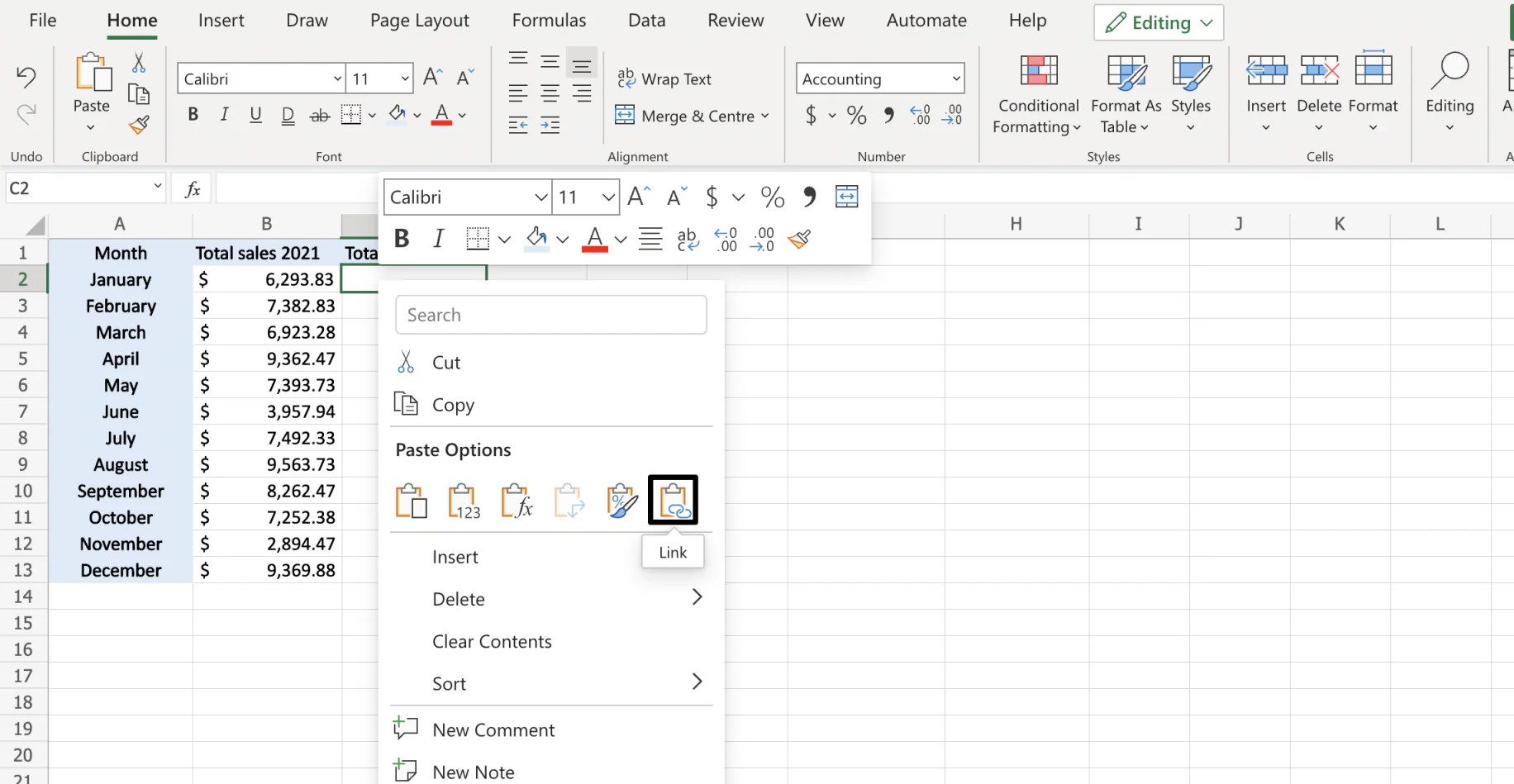Toggle Underline formatting
This screenshot has width=1514, height=784.
click(x=255, y=115)
